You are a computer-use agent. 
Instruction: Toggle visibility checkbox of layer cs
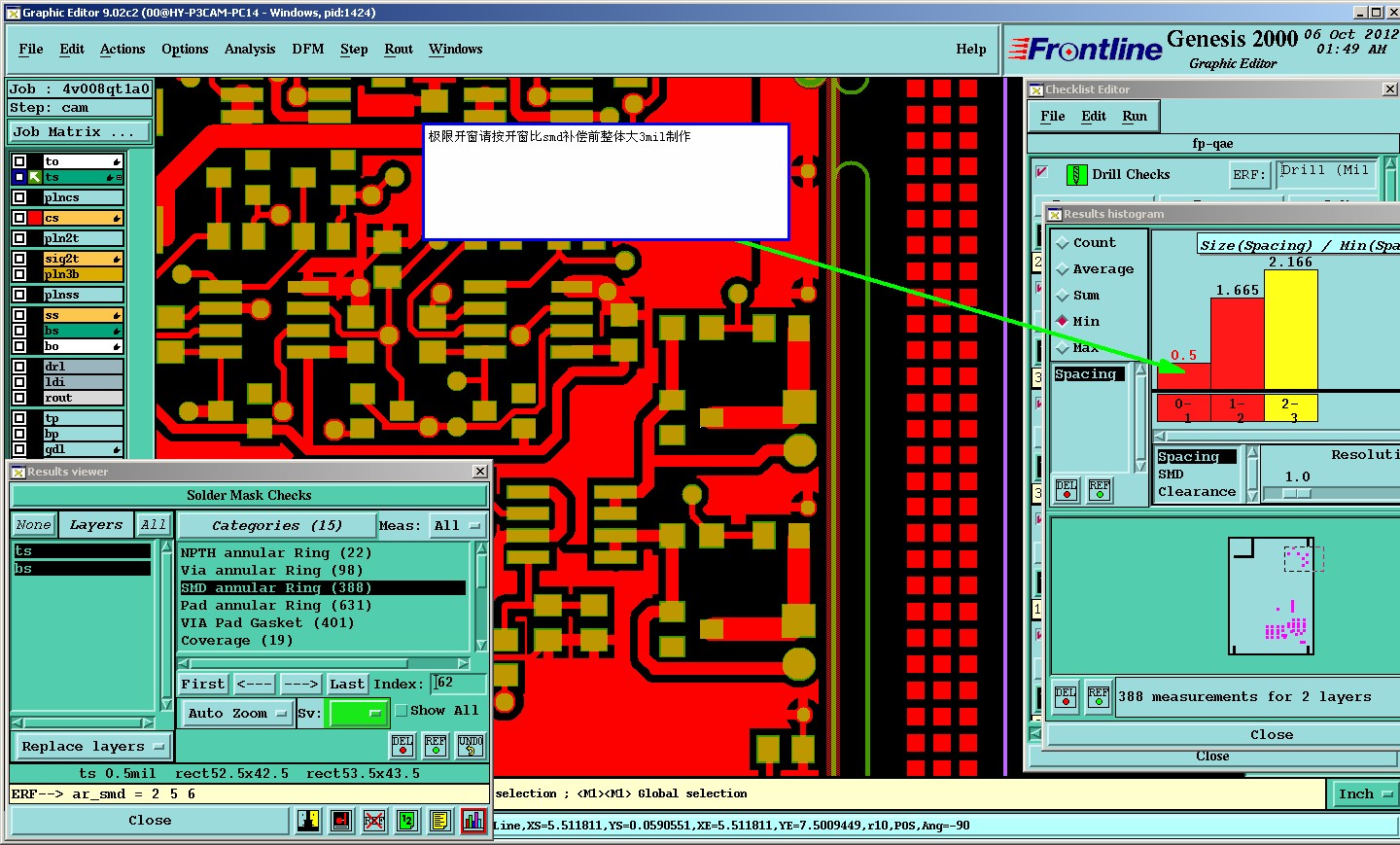(x=19, y=218)
